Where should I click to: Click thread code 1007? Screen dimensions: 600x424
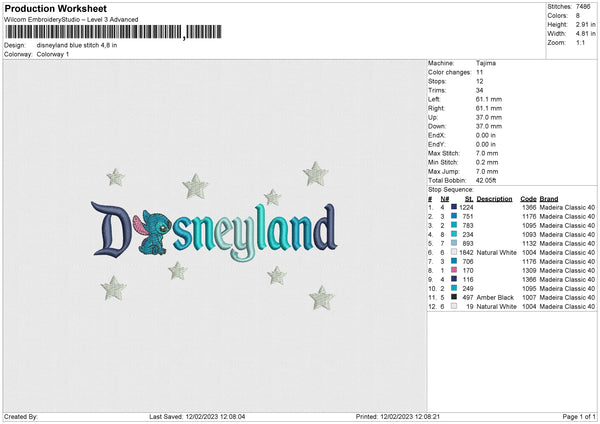pos(529,297)
